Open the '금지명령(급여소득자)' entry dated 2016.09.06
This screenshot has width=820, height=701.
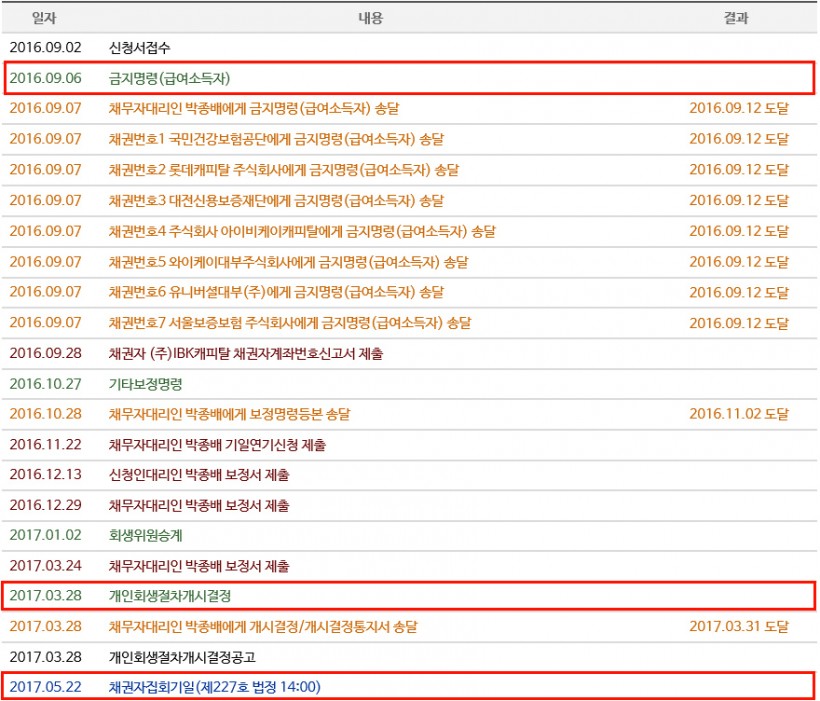[169, 78]
